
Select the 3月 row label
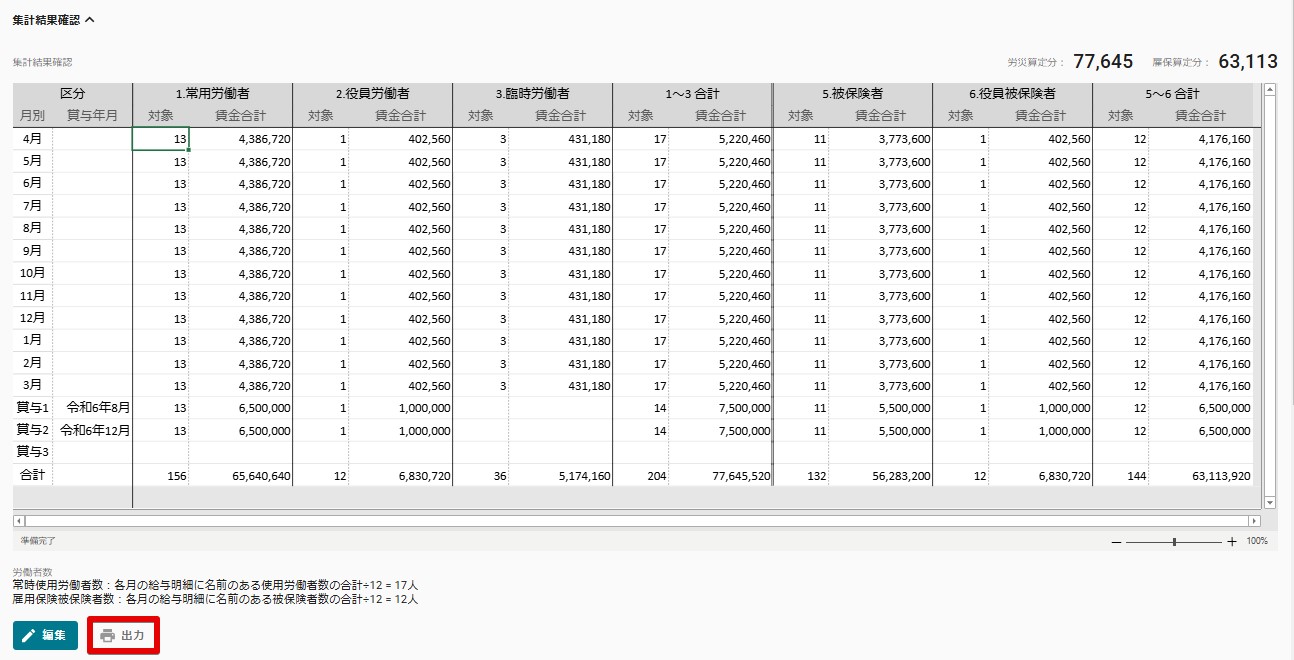tap(32, 385)
